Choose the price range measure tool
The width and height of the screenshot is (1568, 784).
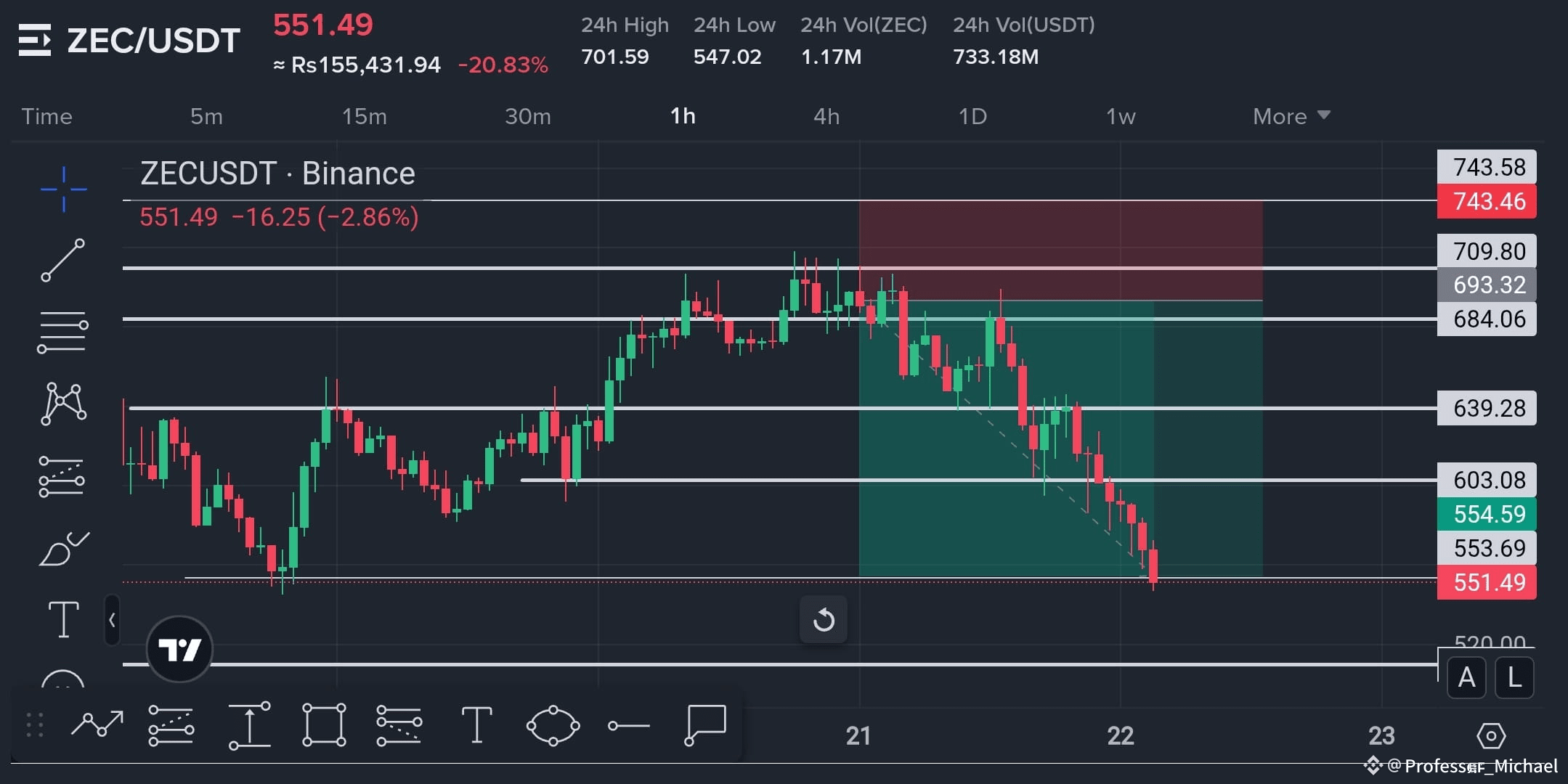250,725
